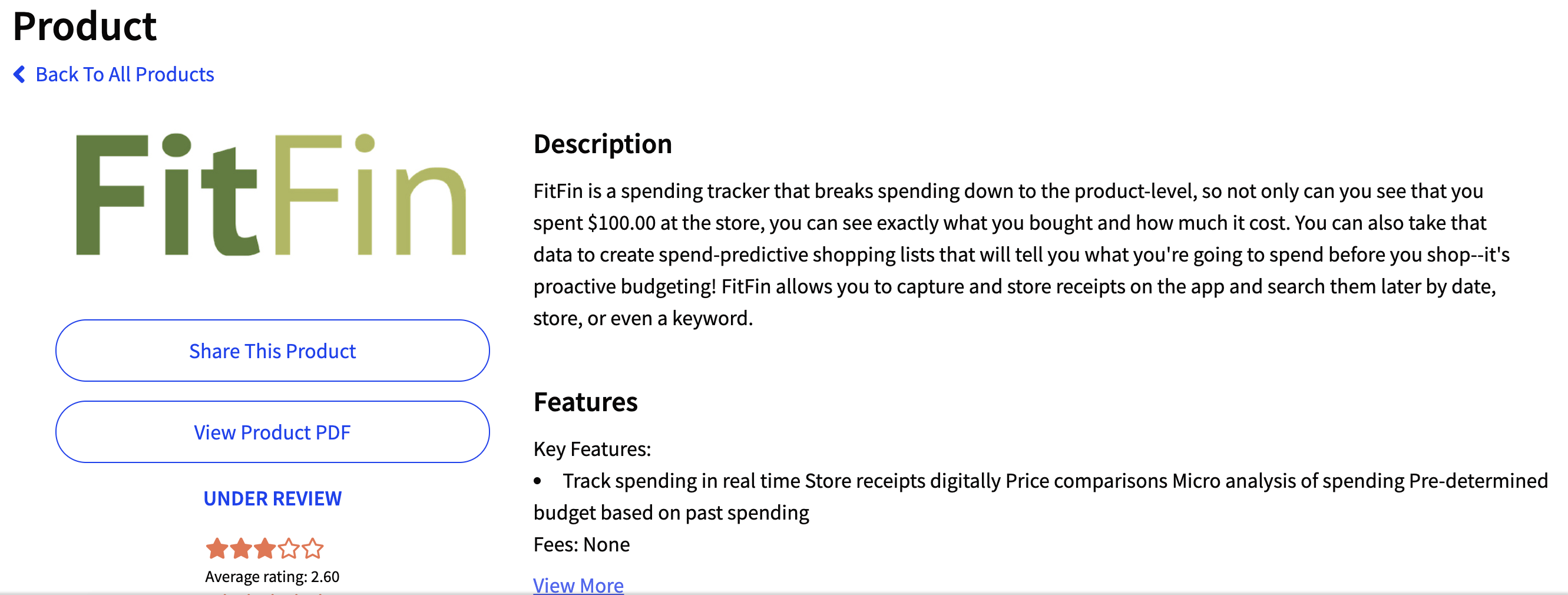Click the Product page heading
Screen dimensions: 1568x595
[85, 27]
